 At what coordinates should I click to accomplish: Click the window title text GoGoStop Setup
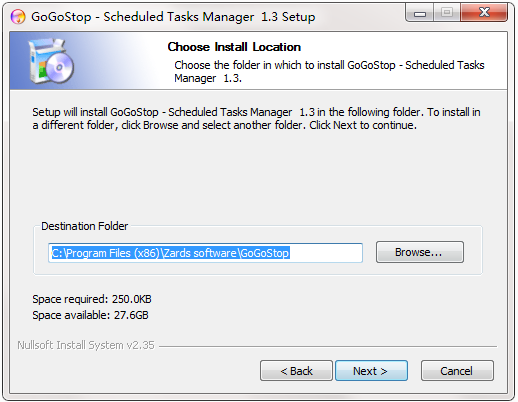(173, 17)
